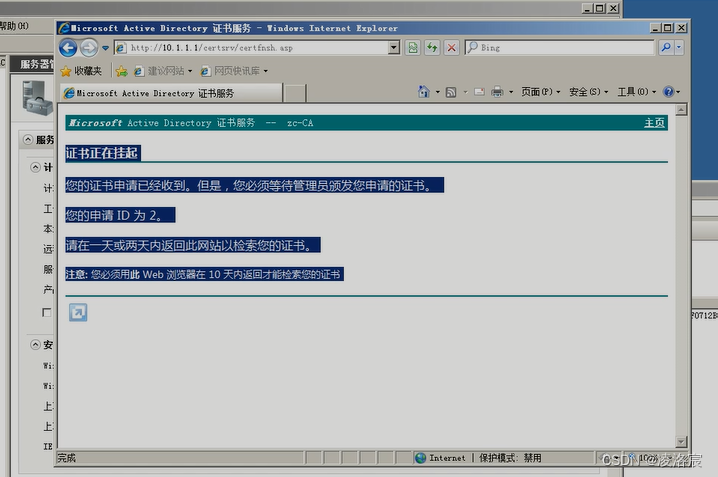Click the 您的申请 ID 为 2 text
Viewport: 718px width, 477px height.
(x=114, y=215)
